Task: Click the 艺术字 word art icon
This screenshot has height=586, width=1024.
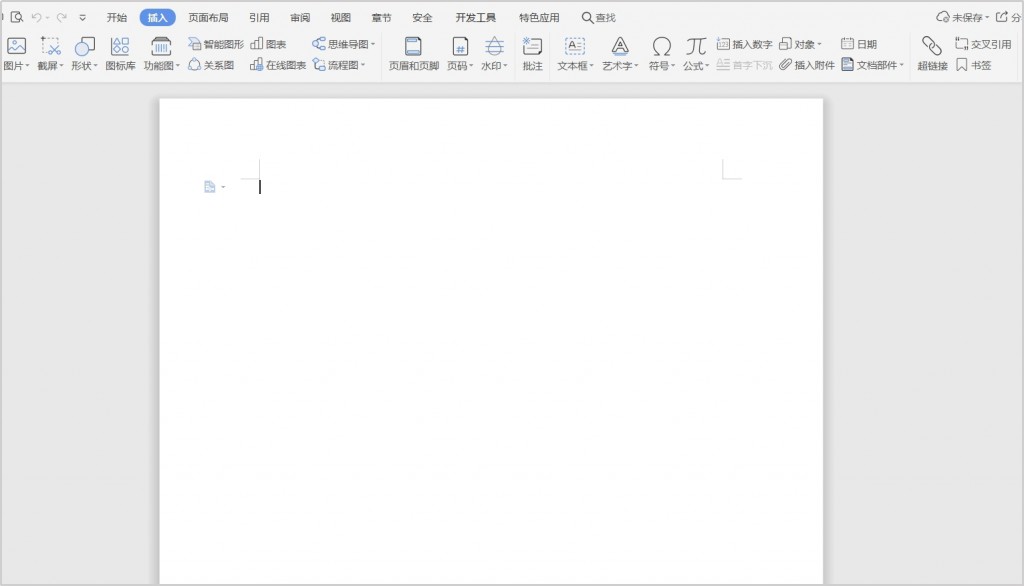Action: 620,46
